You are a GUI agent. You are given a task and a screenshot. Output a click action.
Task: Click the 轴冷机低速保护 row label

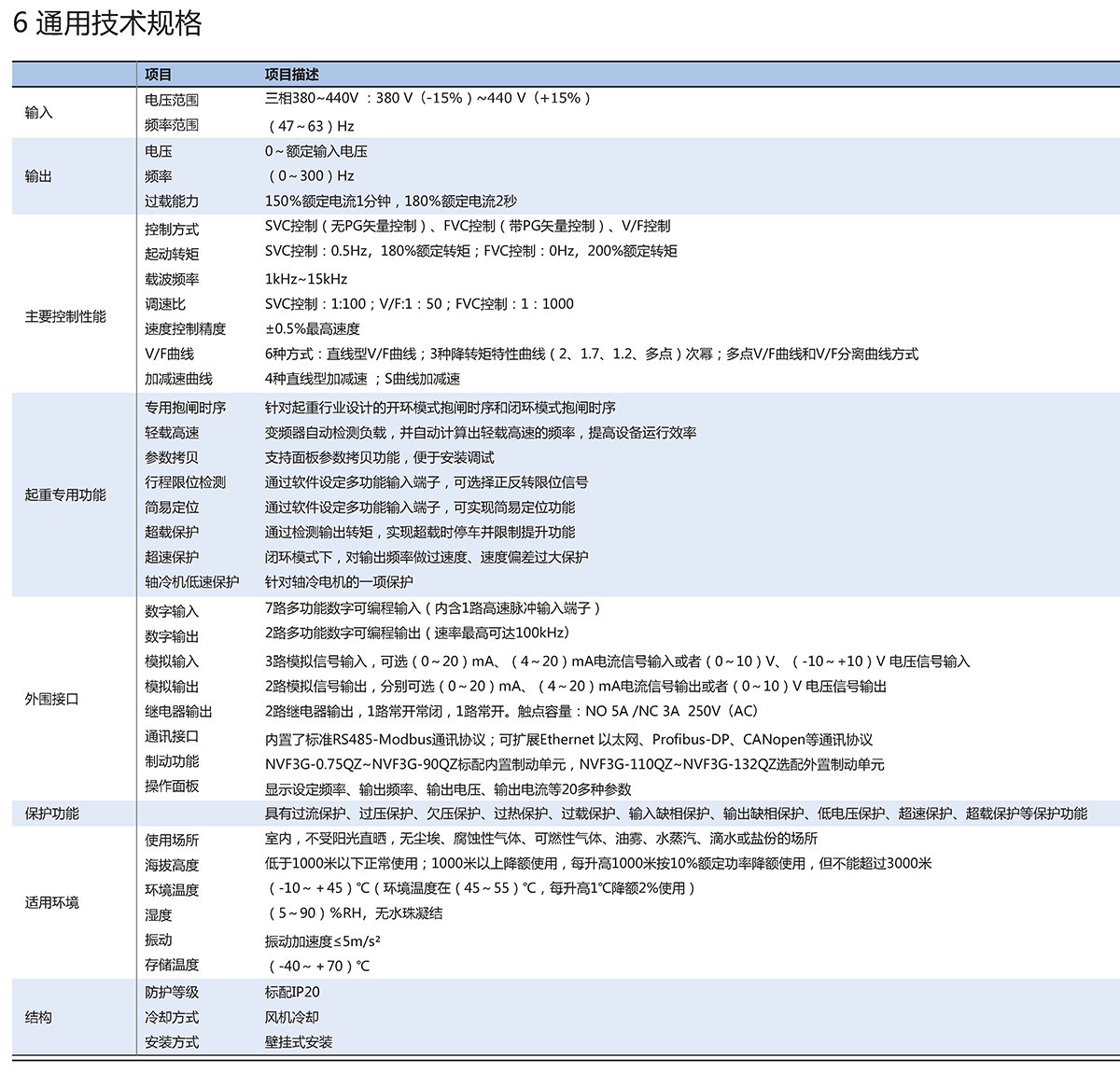click(191, 581)
